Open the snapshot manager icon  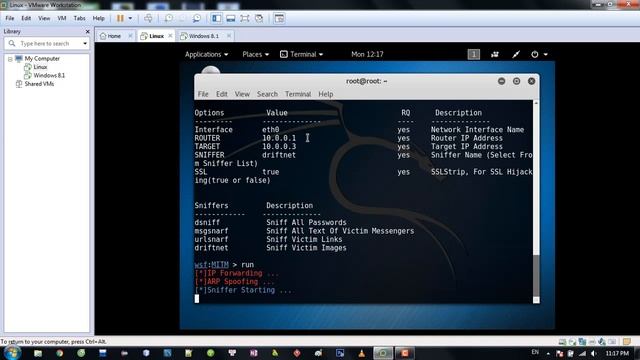[197, 18]
